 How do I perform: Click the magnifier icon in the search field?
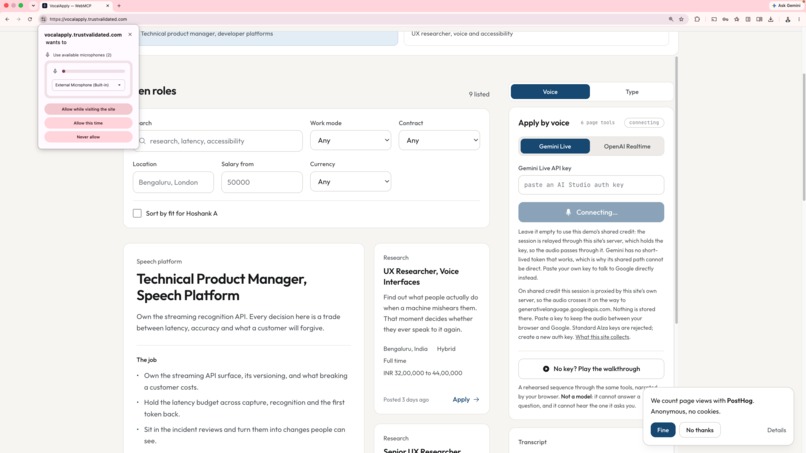point(142,141)
